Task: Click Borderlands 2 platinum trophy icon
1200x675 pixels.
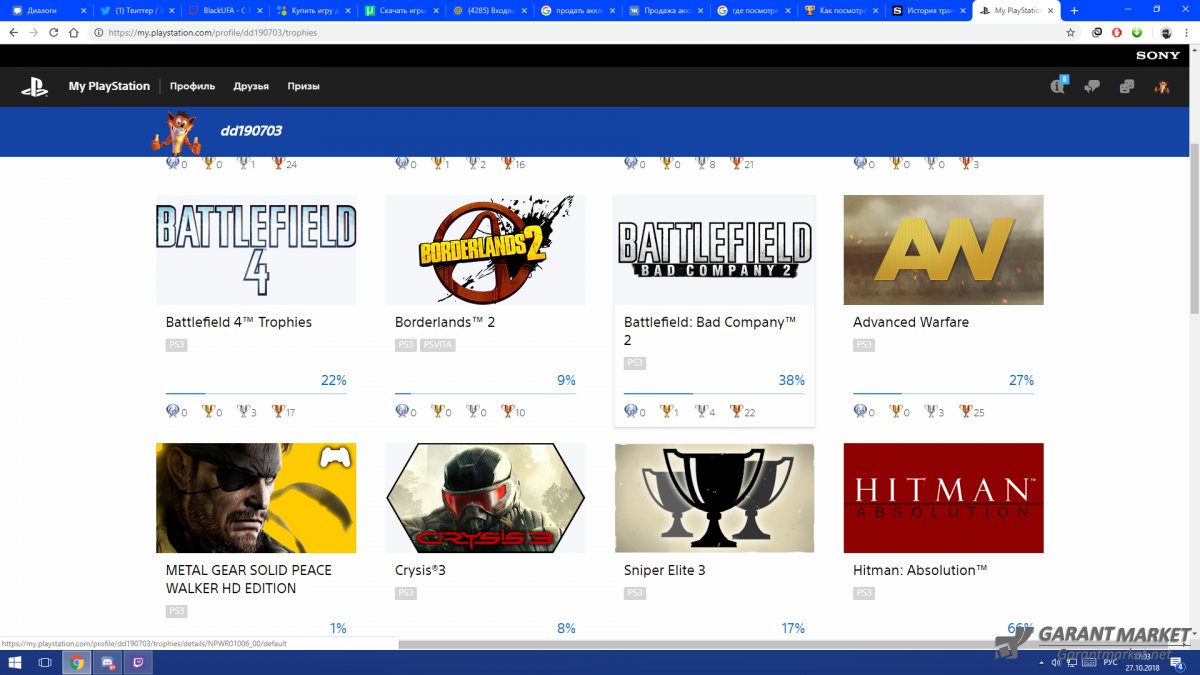Action: click(402, 411)
